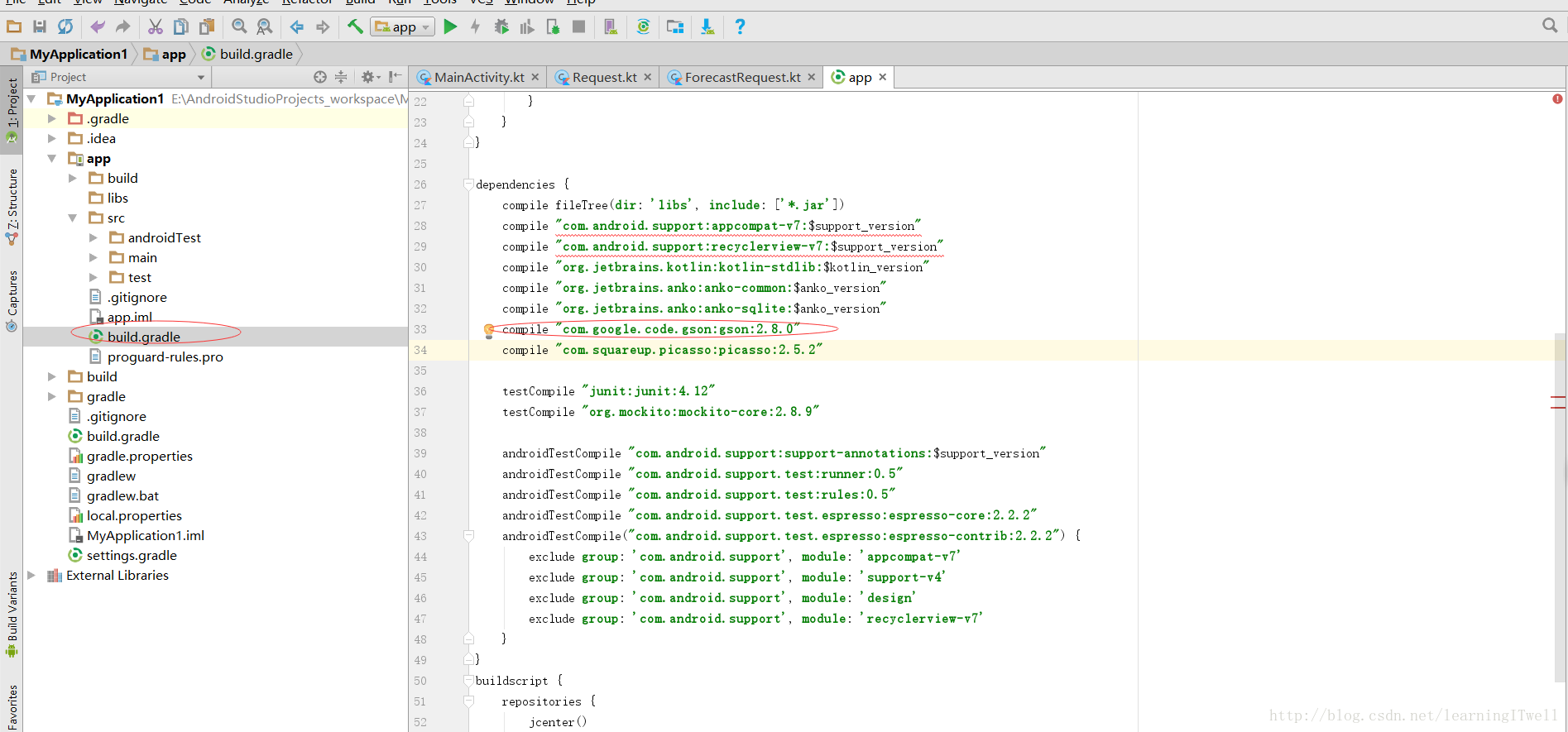1568x732 pixels.
Task: Open Help using the question mark icon
Action: [x=740, y=26]
